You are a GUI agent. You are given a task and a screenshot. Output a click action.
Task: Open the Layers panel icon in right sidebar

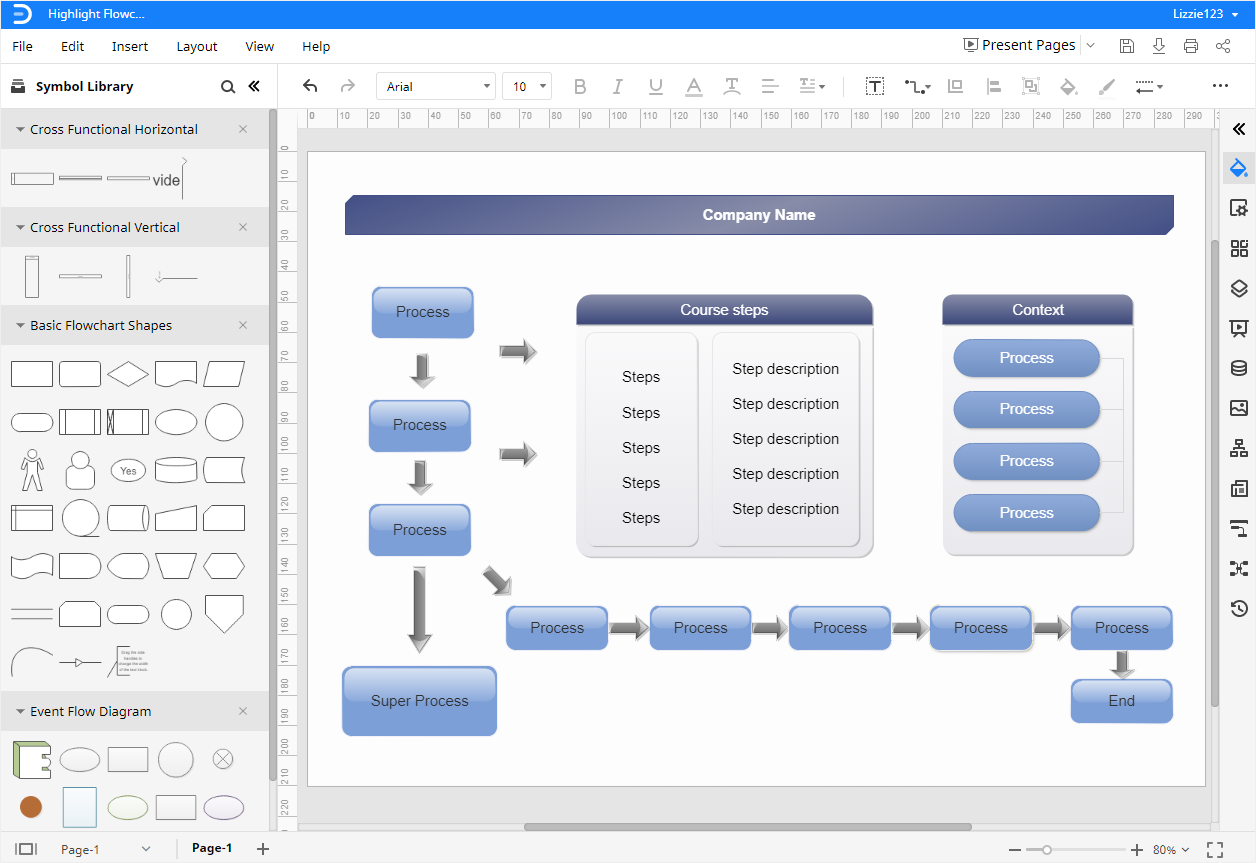click(x=1239, y=288)
